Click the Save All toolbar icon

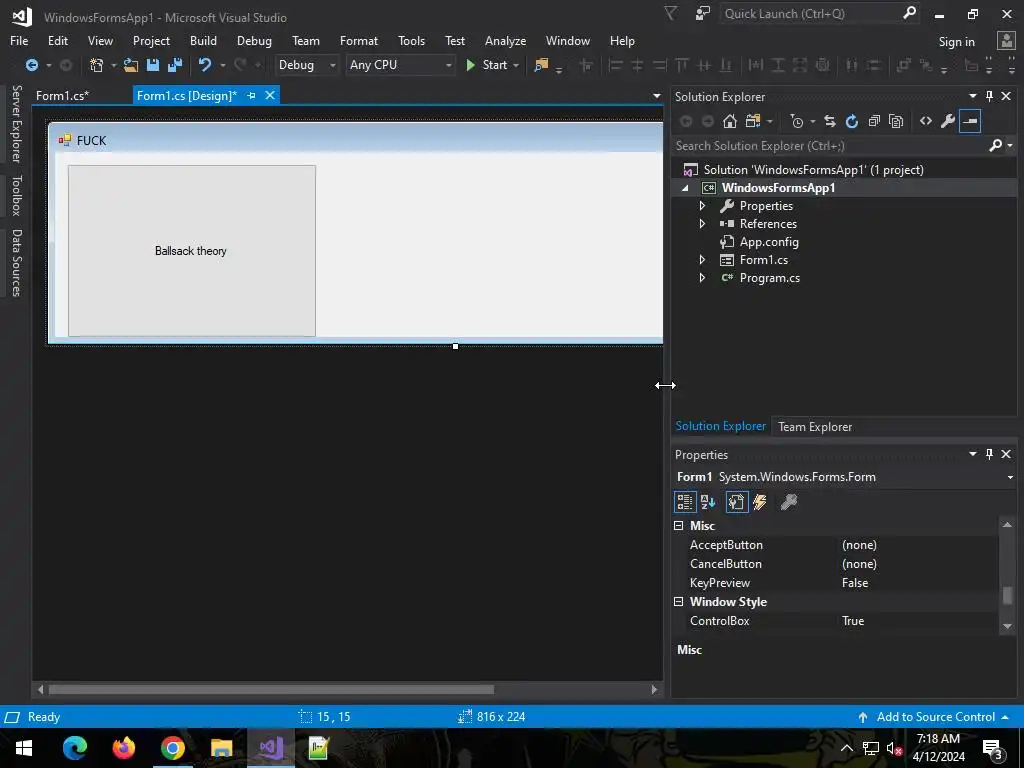[175, 65]
